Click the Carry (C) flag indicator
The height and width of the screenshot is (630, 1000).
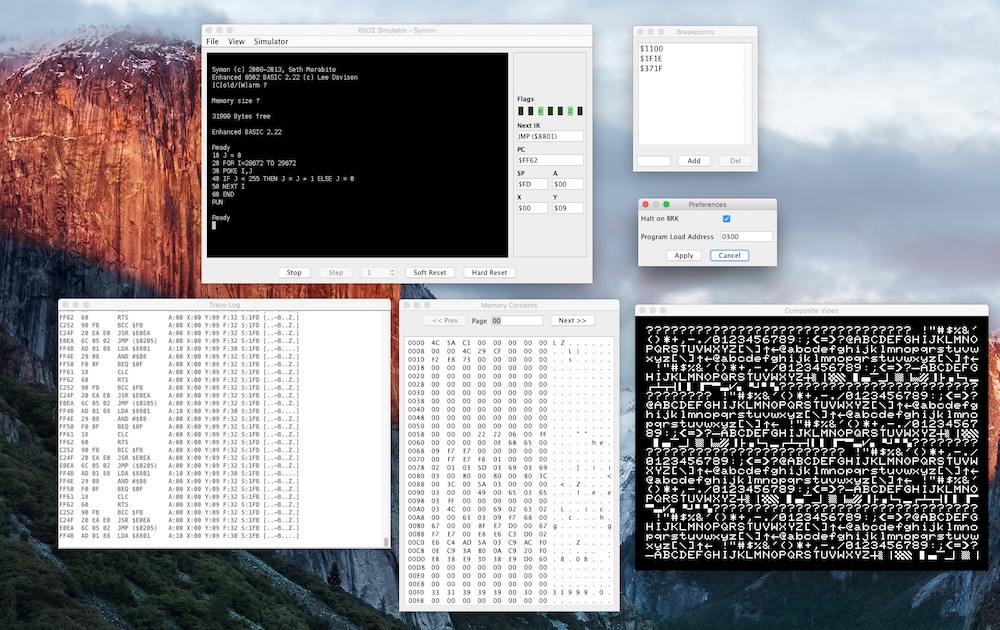tap(580, 111)
